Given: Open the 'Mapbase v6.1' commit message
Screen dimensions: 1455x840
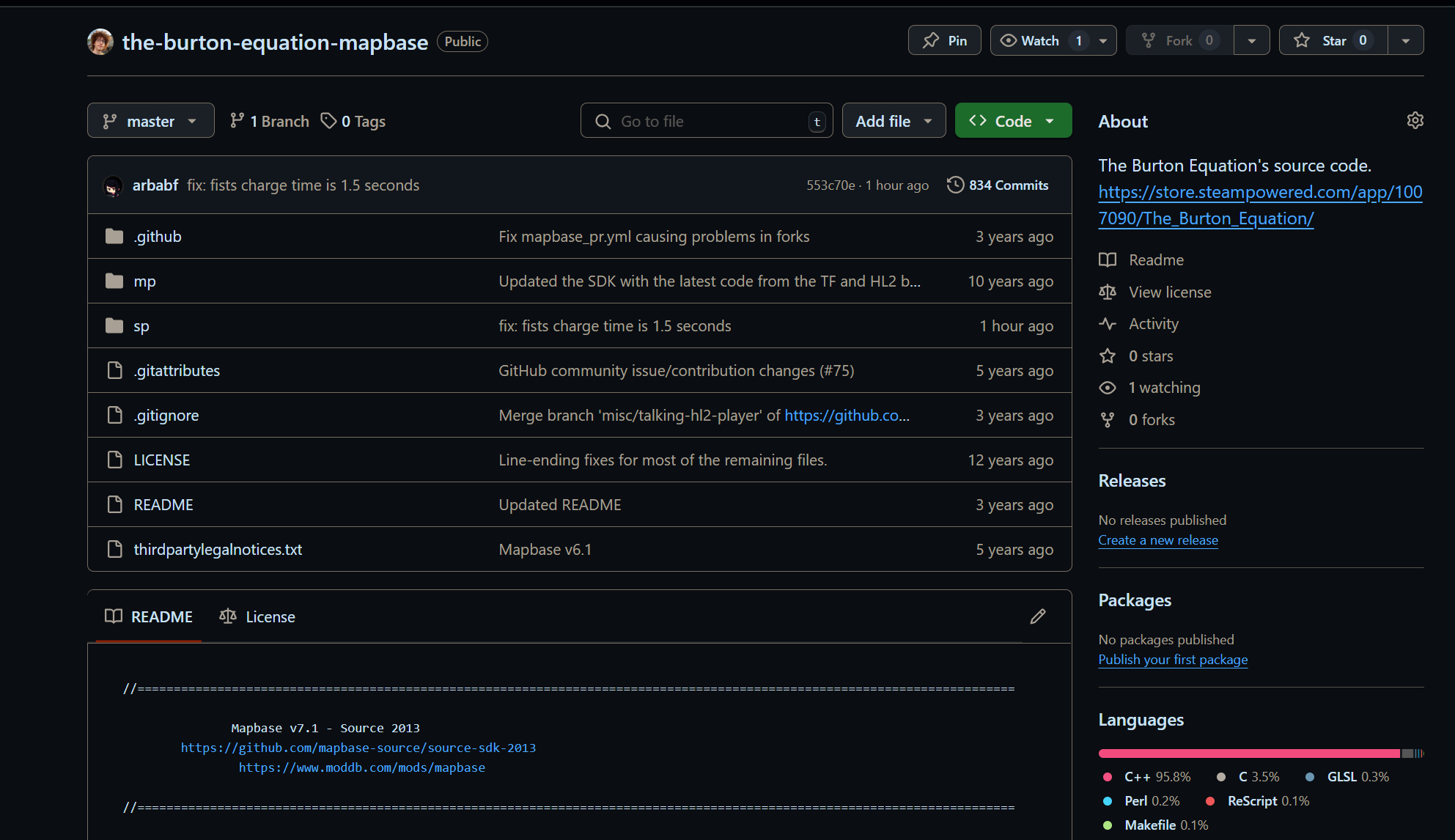Looking at the screenshot, I should click(545, 550).
